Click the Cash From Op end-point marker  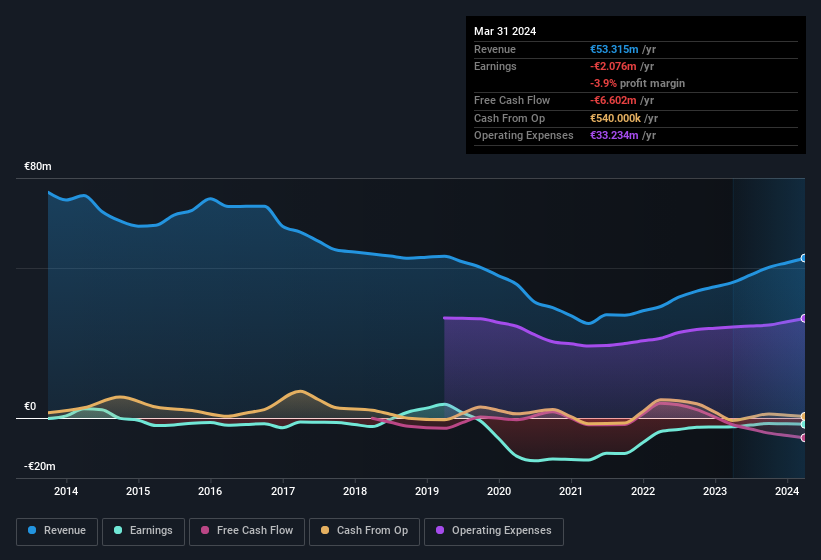pyautogui.click(x=804, y=417)
